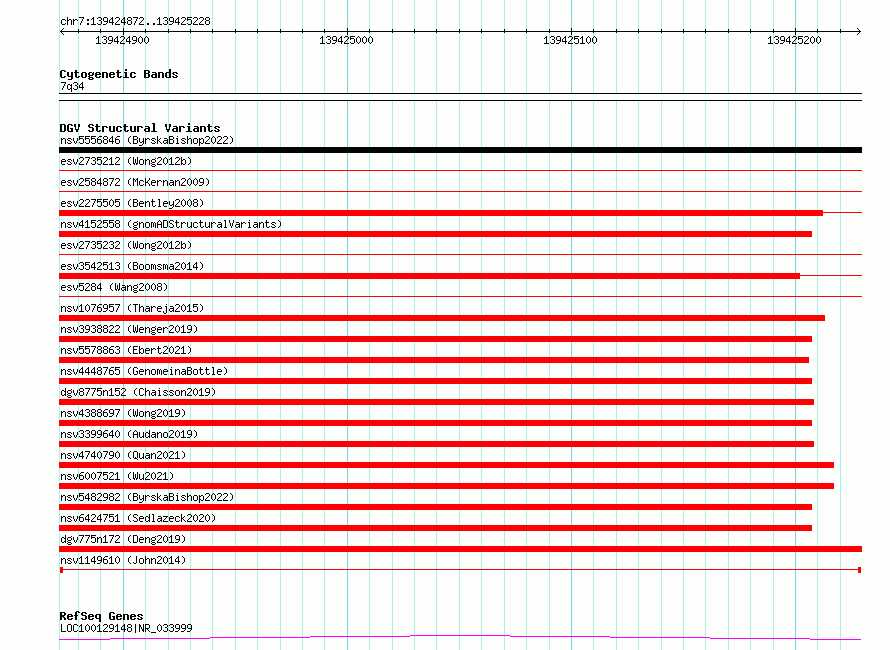
Task: Open variant nsv3399640 (Audano2019)
Action: (129, 434)
